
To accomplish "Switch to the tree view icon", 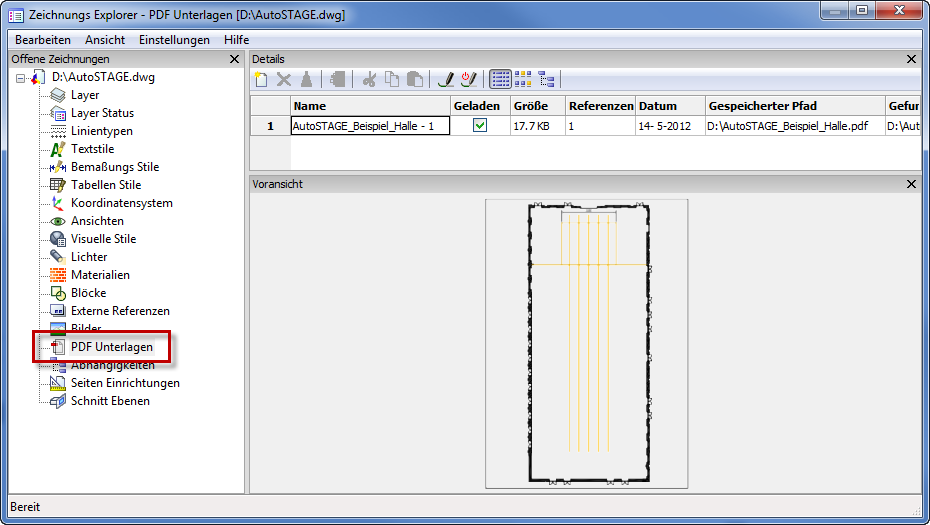I will click(546, 79).
